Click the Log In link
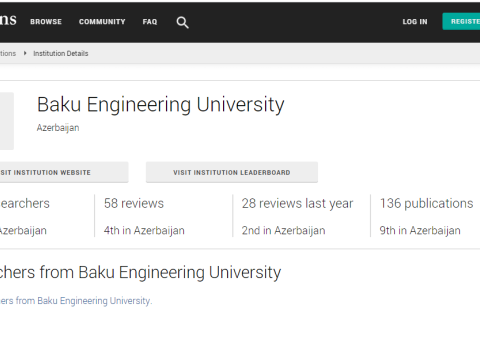 pos(415,22)
